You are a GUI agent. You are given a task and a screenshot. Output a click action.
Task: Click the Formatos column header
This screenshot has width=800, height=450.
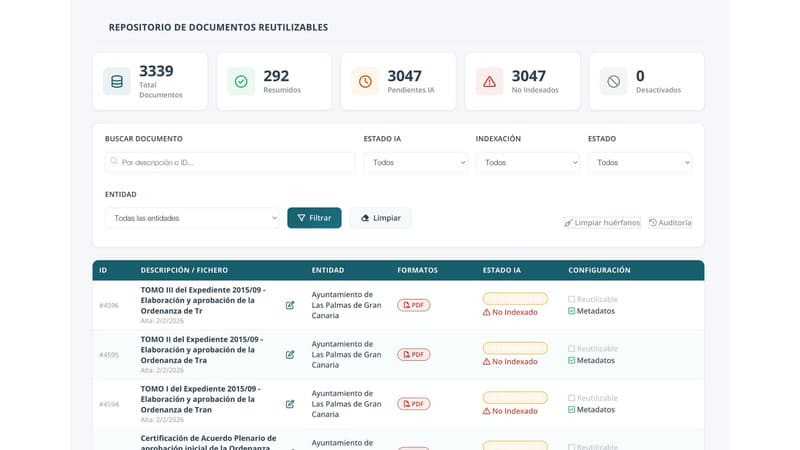pyautogui.click(x=417, y=270)
